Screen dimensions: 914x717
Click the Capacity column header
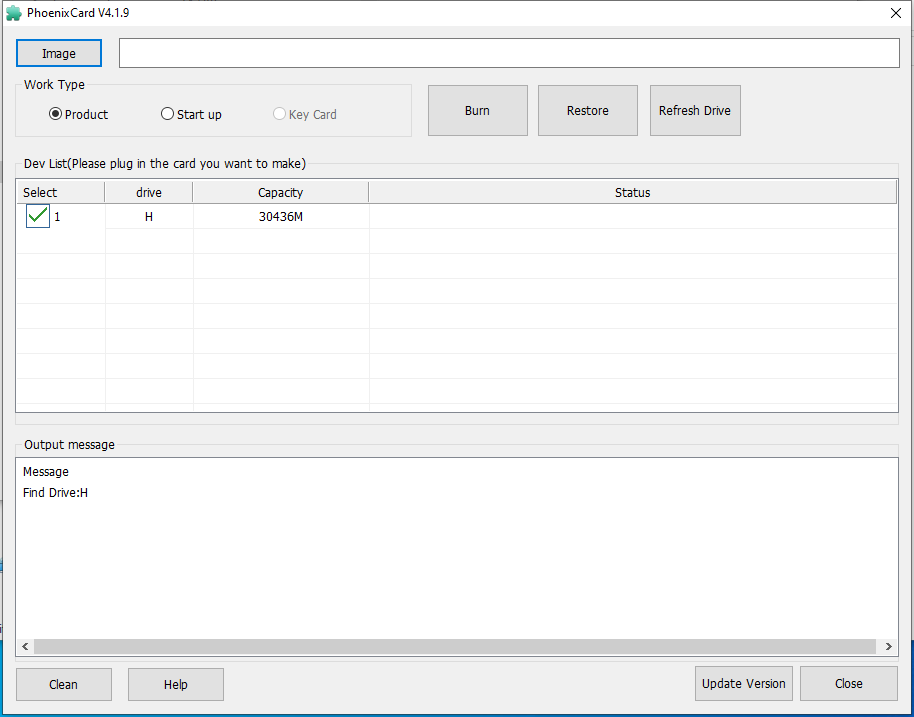(x=280, y=192)
